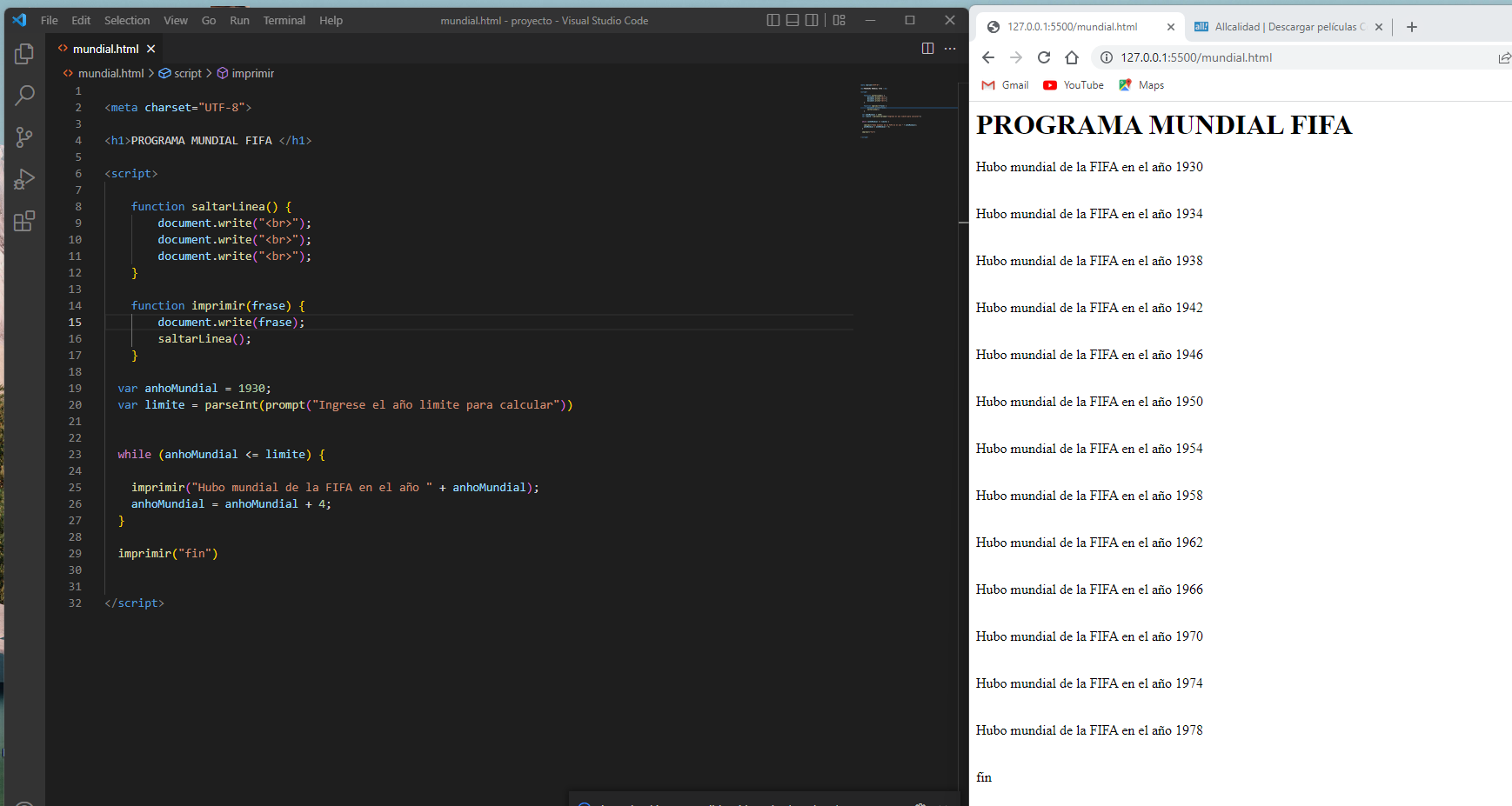Click the line ending in año 1930

(x=1089, y=167)
